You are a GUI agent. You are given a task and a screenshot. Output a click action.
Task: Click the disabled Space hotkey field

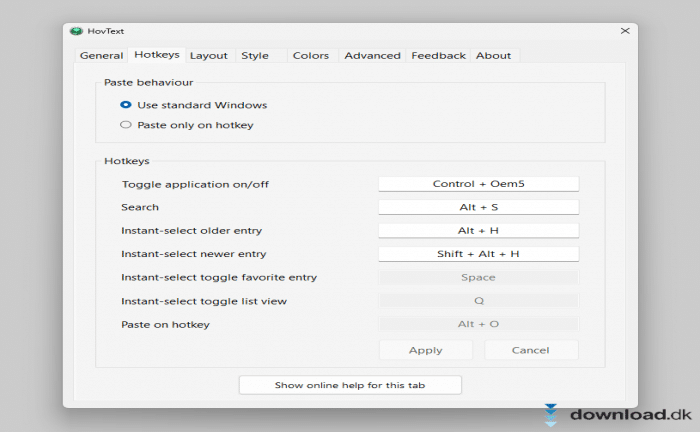[479, 278]
